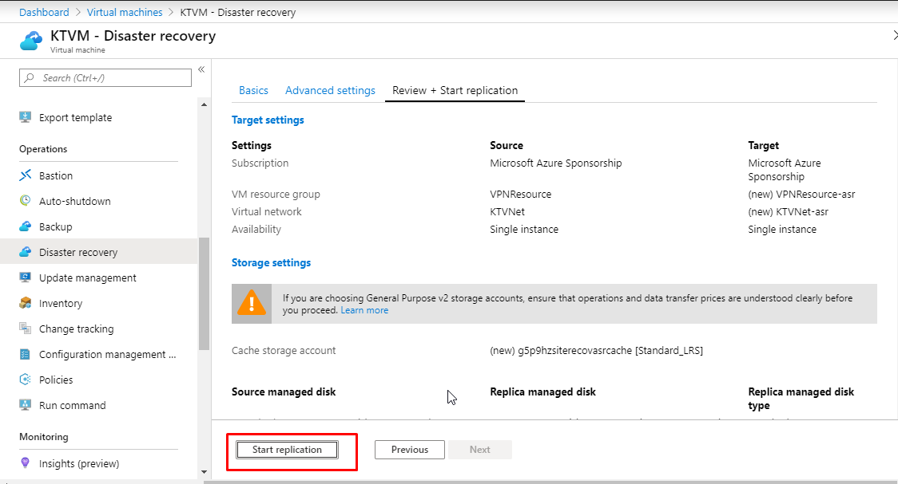Go back with Previous button

tap(409, 450)
